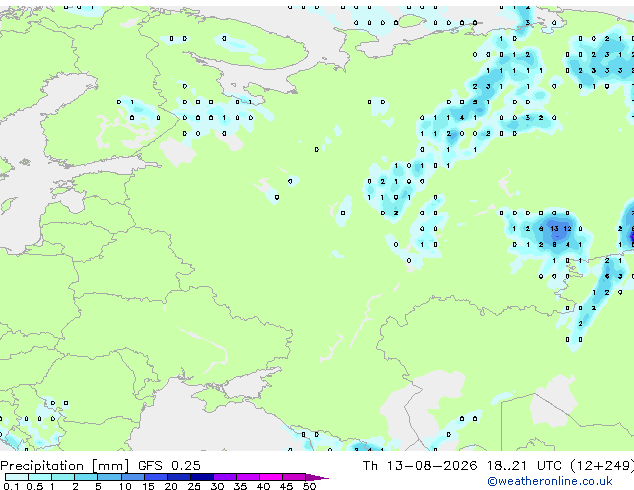
Task: Select the 40–45 mm magenta legend swatch
Action: [x=271, y=477]
